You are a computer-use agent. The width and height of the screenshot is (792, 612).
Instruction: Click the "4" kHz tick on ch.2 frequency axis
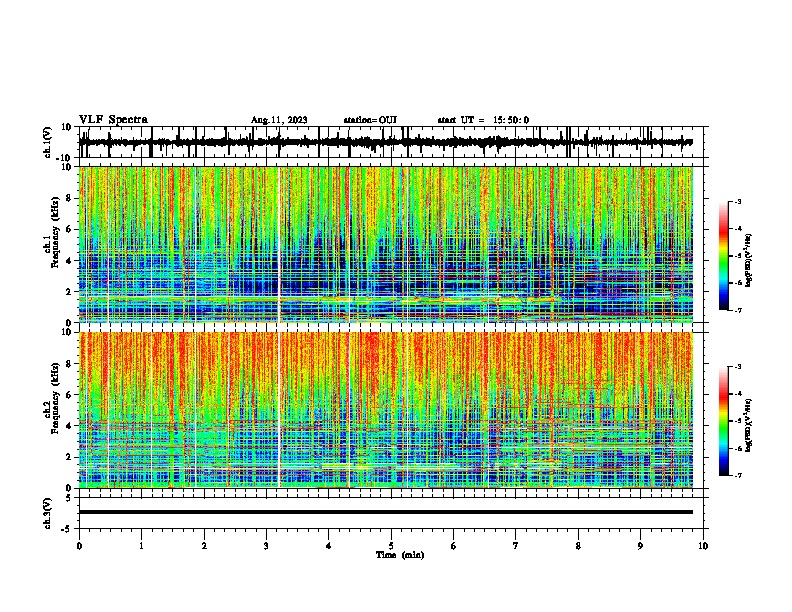tap(70, 426)
